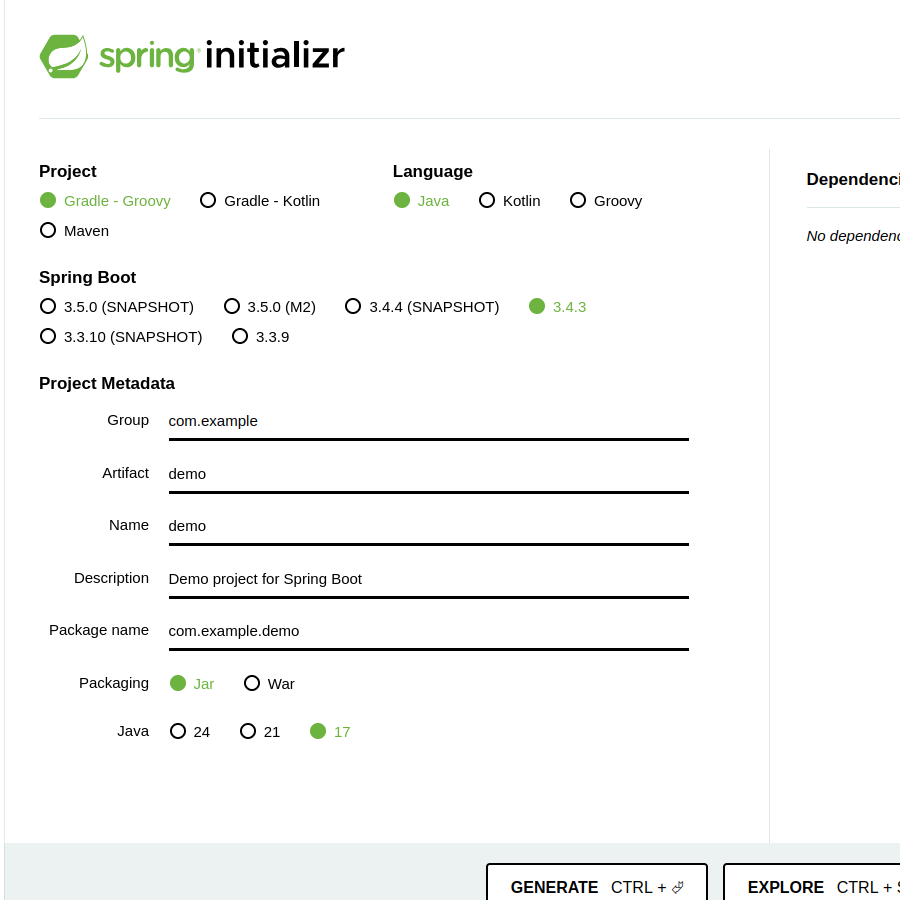Select Spring Boot version 3.4.3

557,307
